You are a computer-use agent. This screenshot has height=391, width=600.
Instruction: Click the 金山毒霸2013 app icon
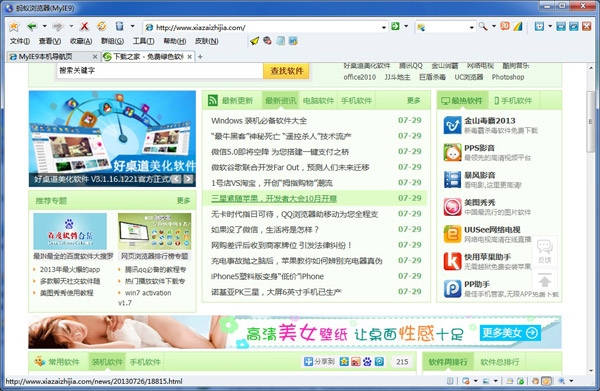(452, 125)
